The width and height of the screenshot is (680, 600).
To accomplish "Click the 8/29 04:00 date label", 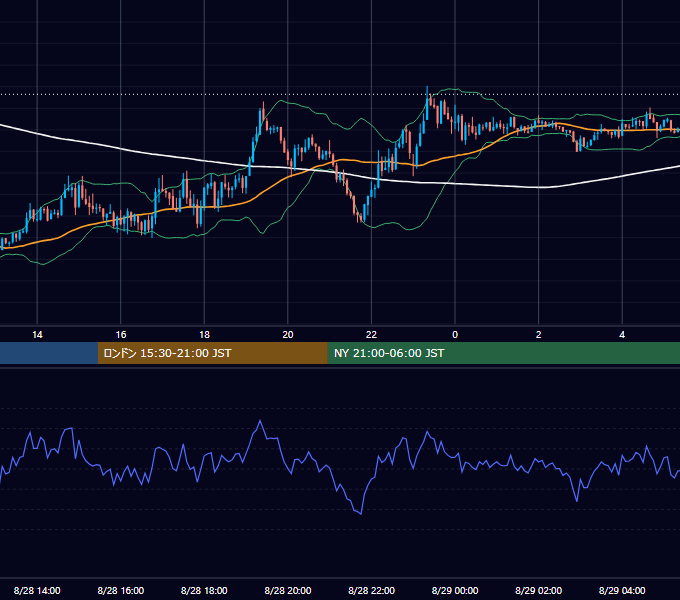I will (x=622, y=590).
